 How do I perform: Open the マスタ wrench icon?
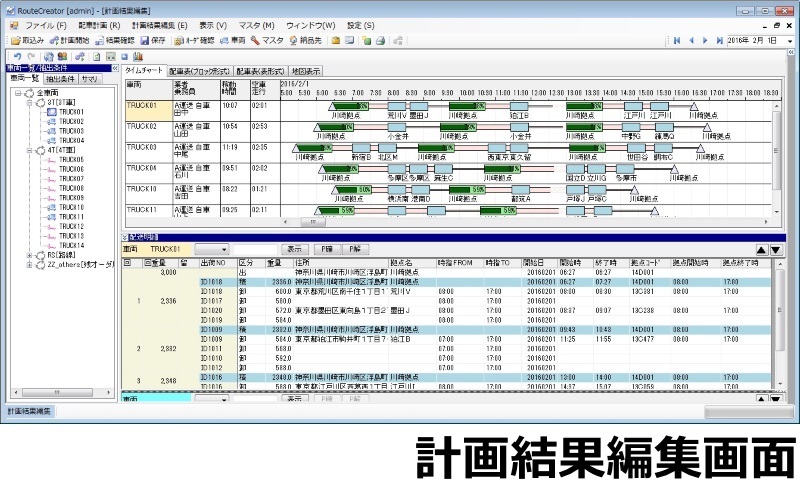(255, 40)
